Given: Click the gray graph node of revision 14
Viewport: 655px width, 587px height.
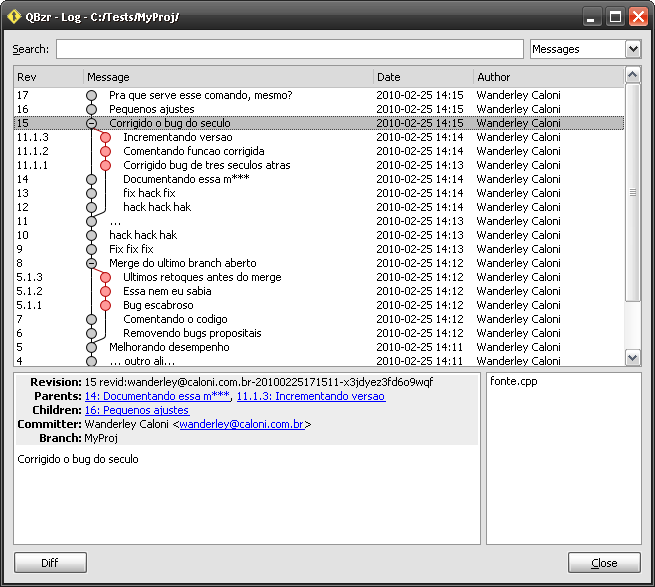Looking at the screenshot, I should (x=91, y=179).
